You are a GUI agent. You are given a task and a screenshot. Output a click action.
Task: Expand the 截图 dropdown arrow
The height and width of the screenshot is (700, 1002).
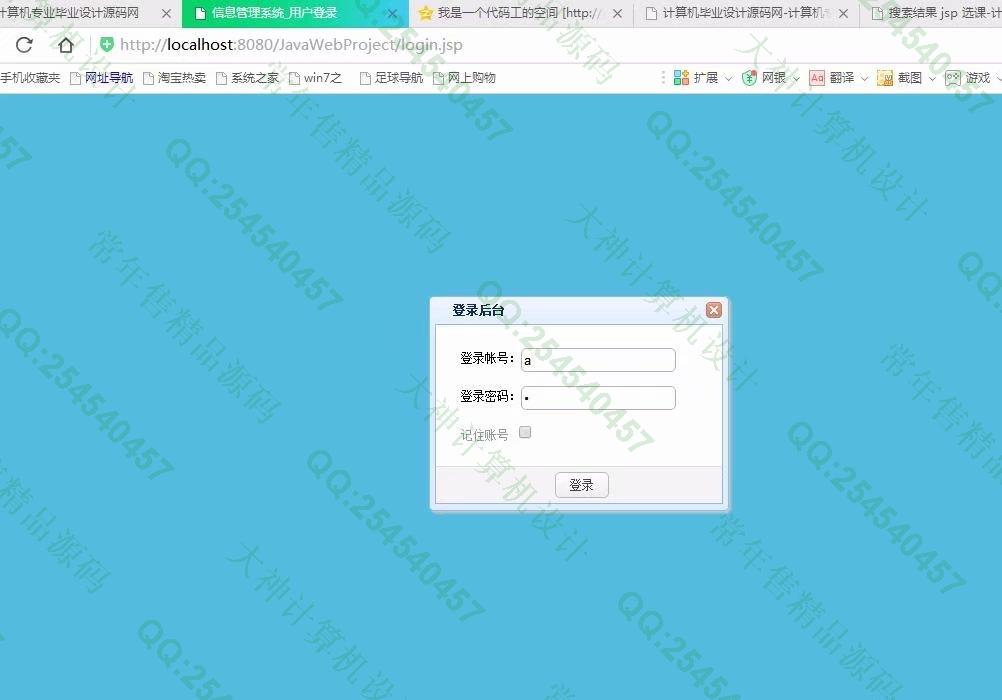[x=932, y=79]
